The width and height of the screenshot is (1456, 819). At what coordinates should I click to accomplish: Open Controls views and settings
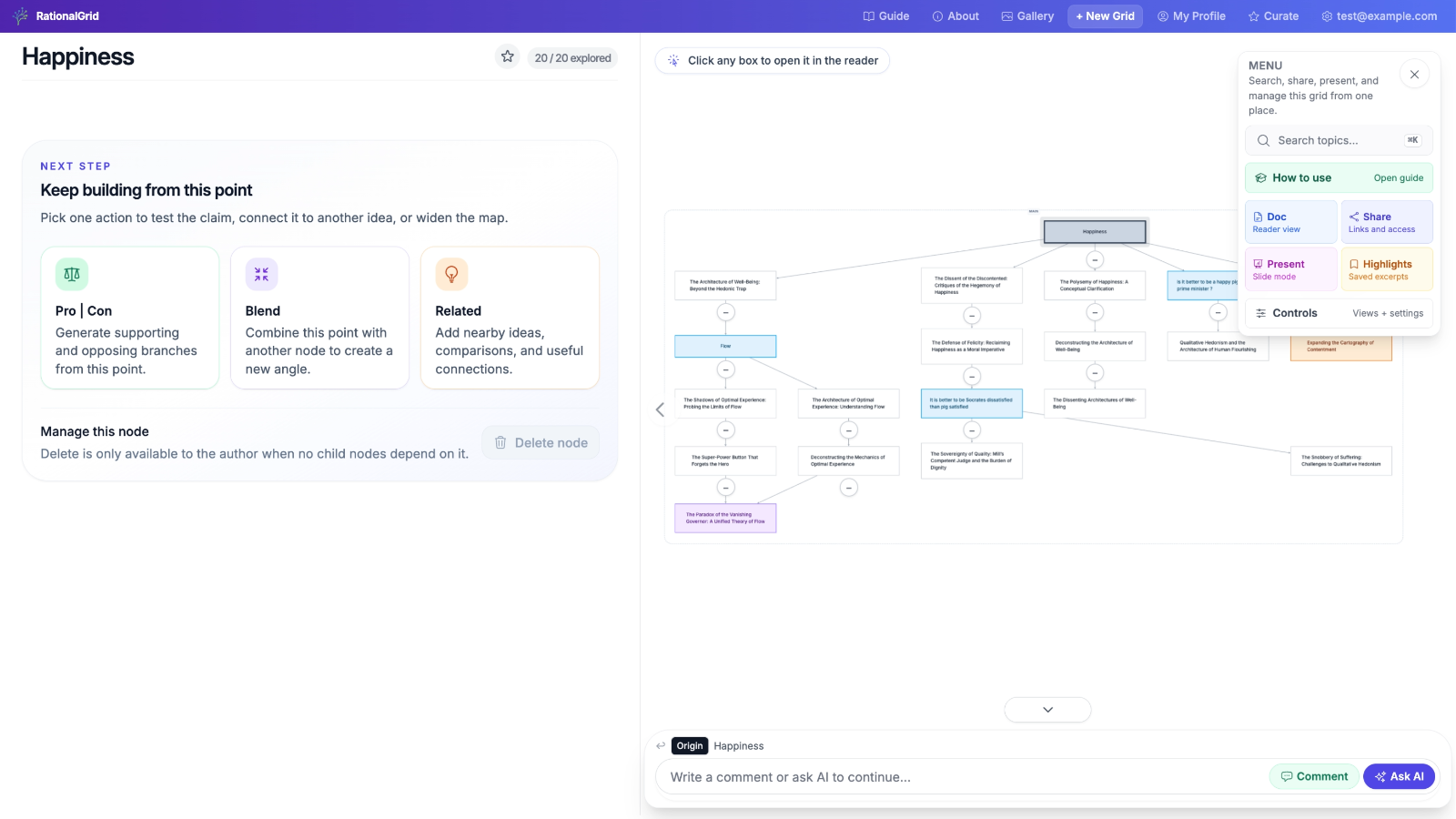[1339, 312]
